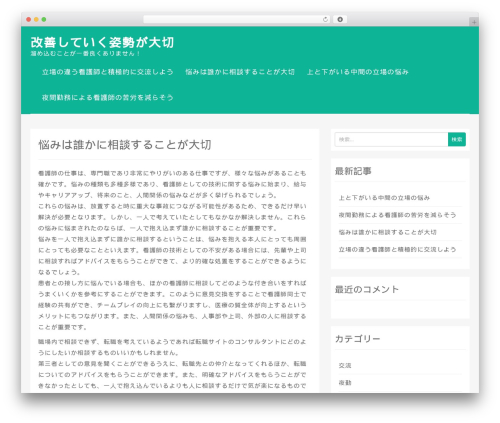
Task: Open site title 改善していく姿勢が大切
Action: coord(102,42)
